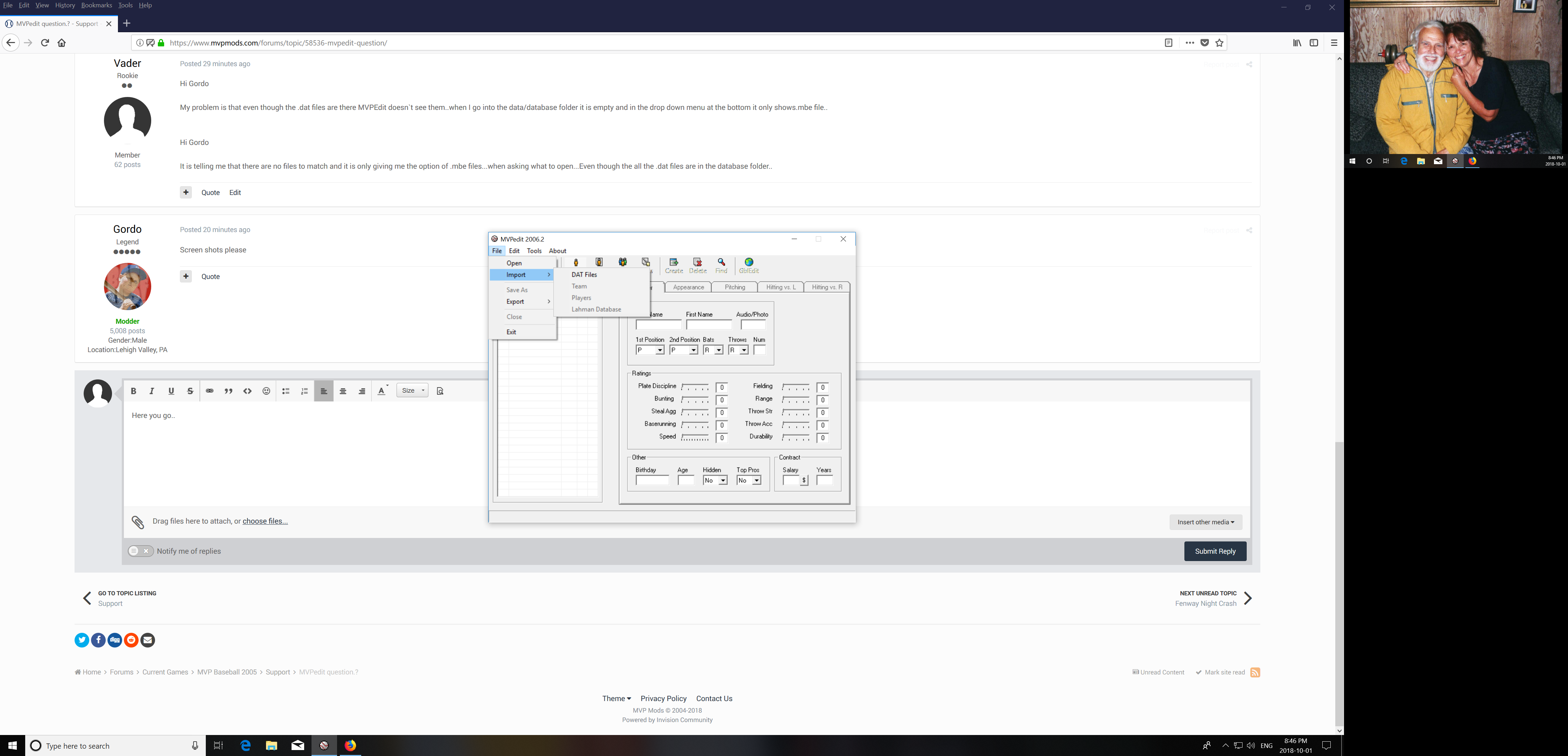The image size is (1568, 756).
Task: Insert a quote block in the editor
Action: coord(228,391)
